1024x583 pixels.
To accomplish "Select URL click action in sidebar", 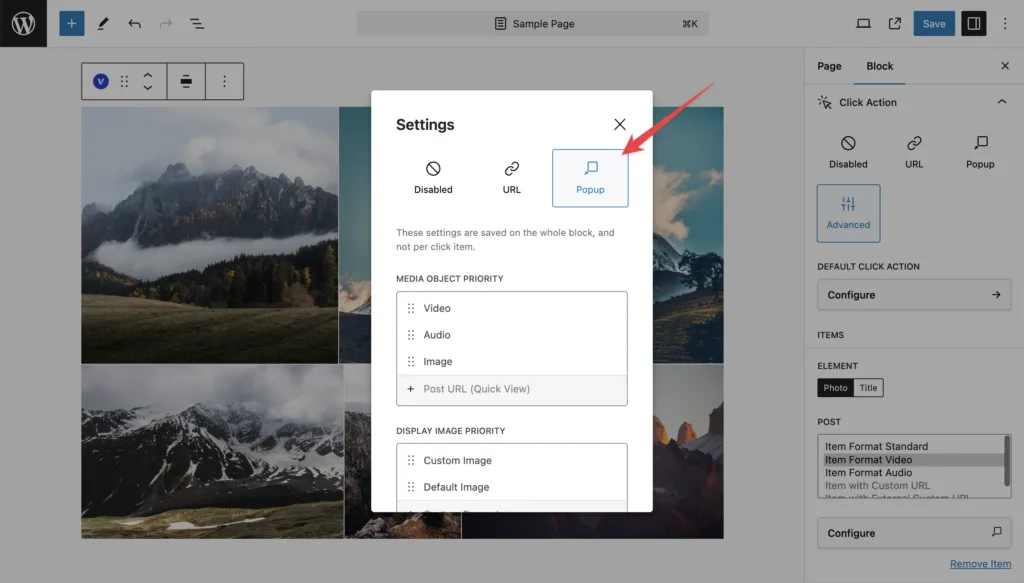I will (x=914, y=152).
